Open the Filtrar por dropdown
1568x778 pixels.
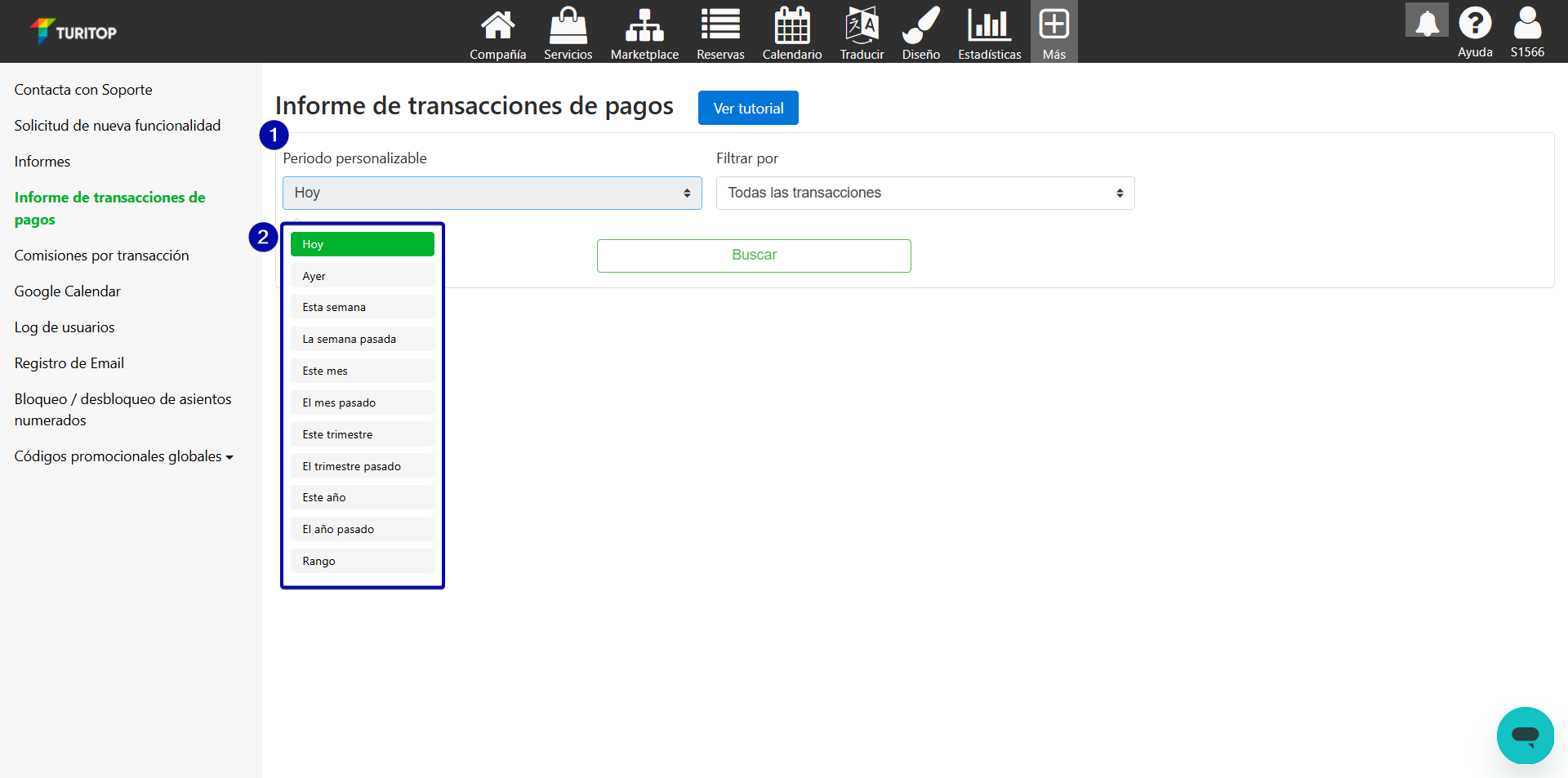click(x=924, y=193)
